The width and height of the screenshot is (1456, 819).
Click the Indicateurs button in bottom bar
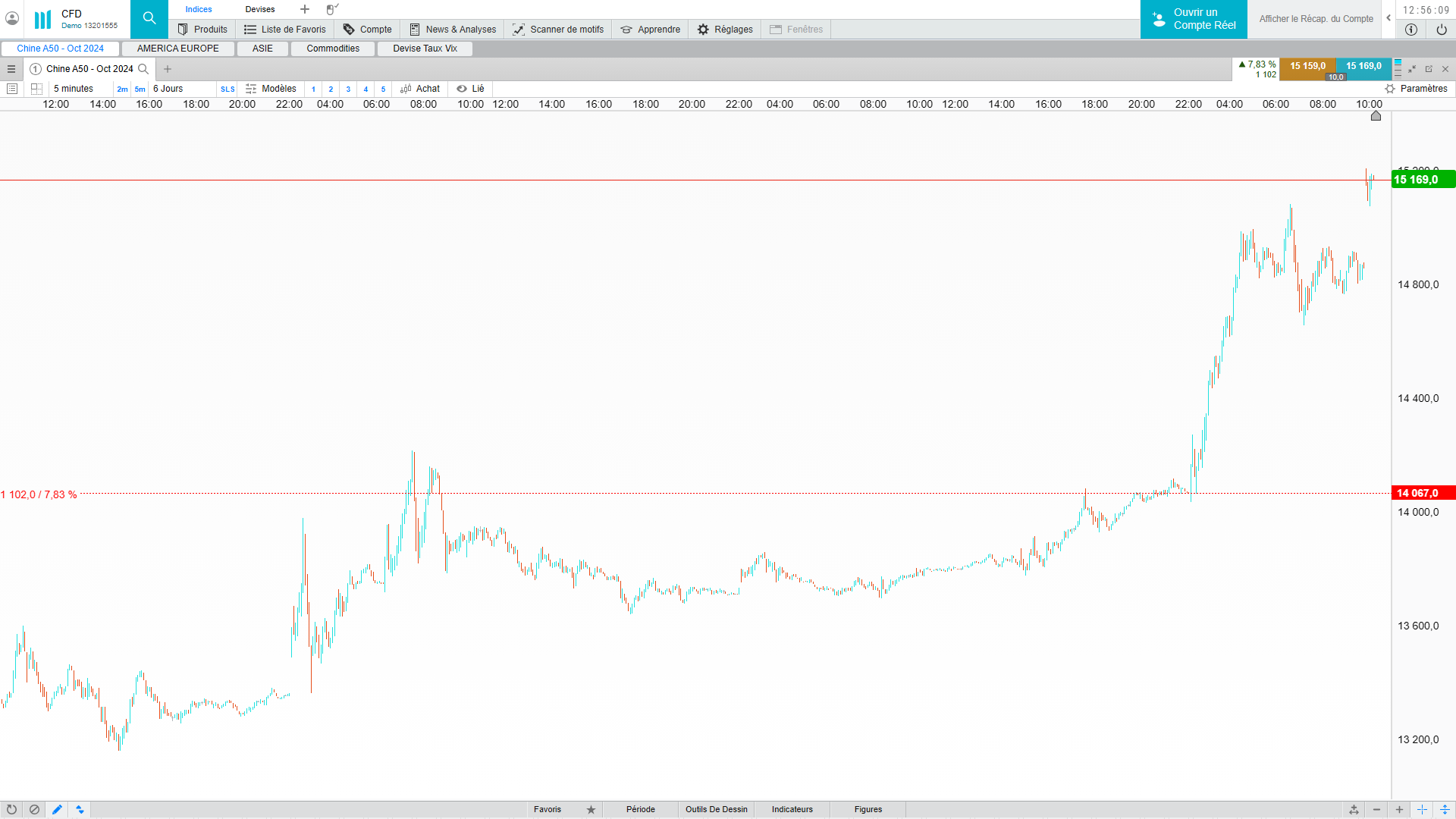point(792,809)
